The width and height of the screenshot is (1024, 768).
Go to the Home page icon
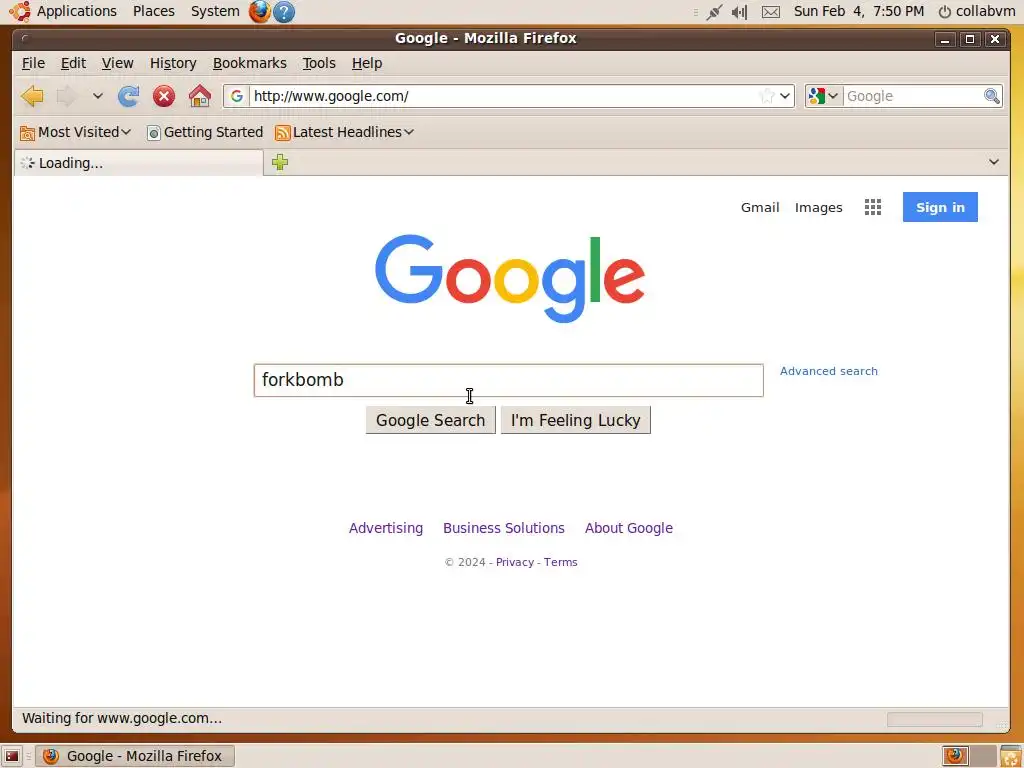click(x=200, y=96)
